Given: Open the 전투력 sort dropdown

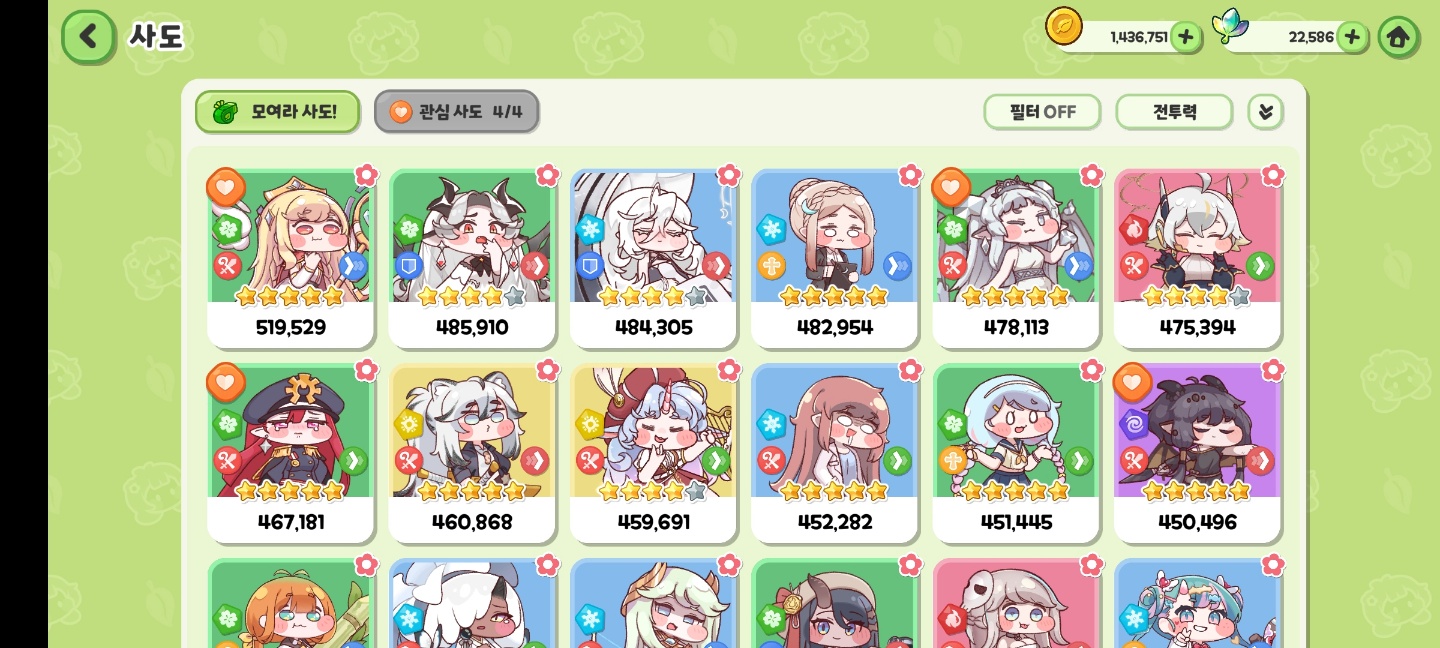Looking at the screenshot, I should (1174, 112).
